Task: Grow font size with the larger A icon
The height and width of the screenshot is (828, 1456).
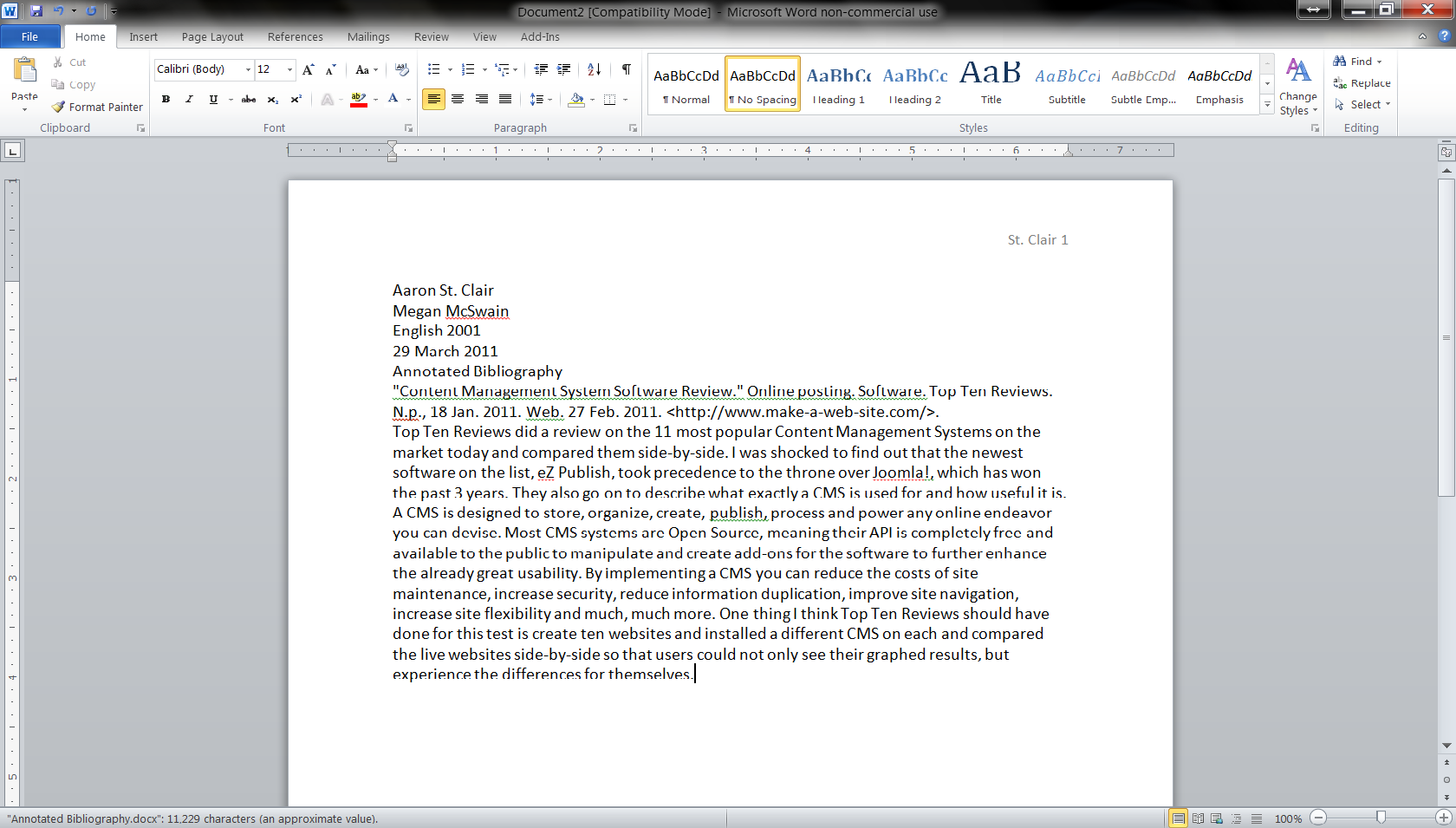Action: (309, 69)
